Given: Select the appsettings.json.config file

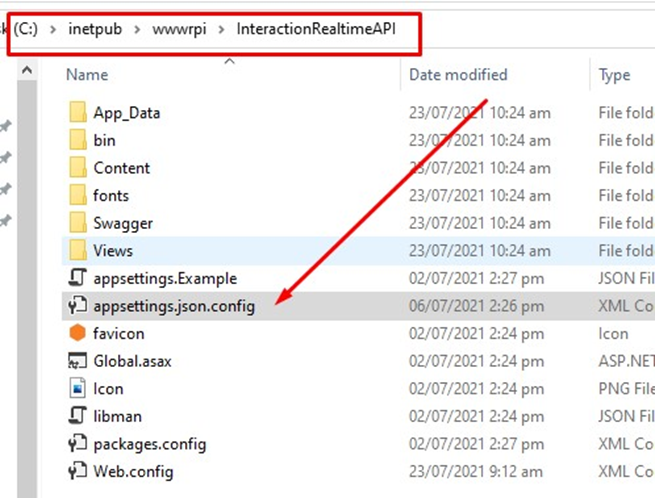Looking at the screenshot, I should point(174,306).
